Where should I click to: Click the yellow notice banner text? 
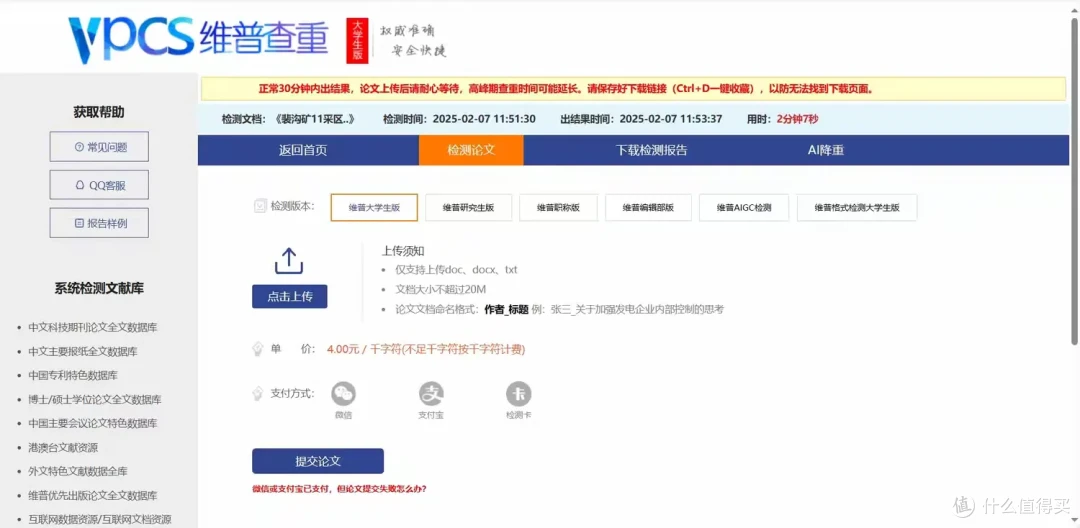566,89
